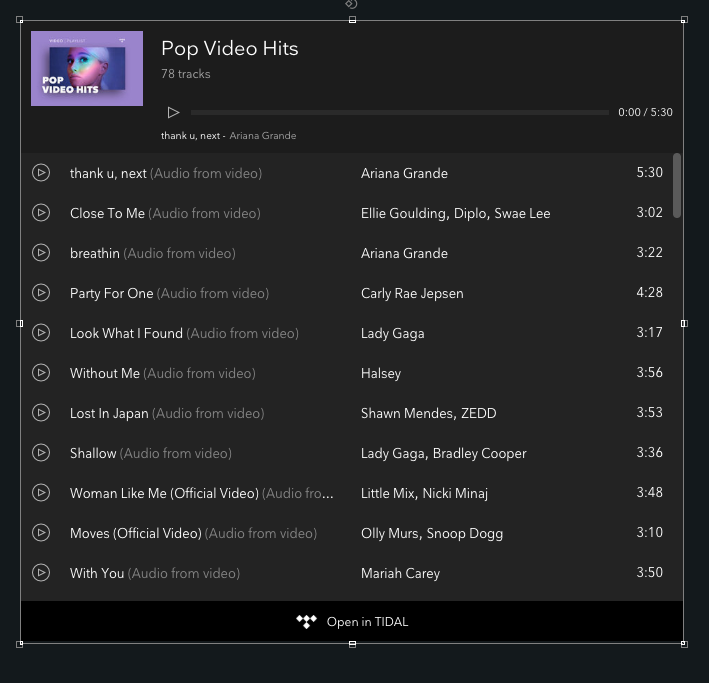
Task: Open the playlist in TIDAL
Action: [352, 622]
